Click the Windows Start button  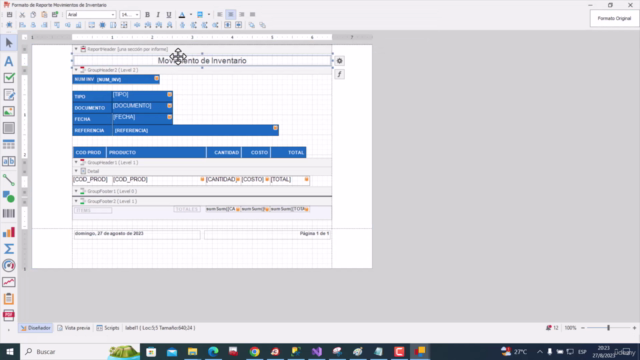pos(10,351)
